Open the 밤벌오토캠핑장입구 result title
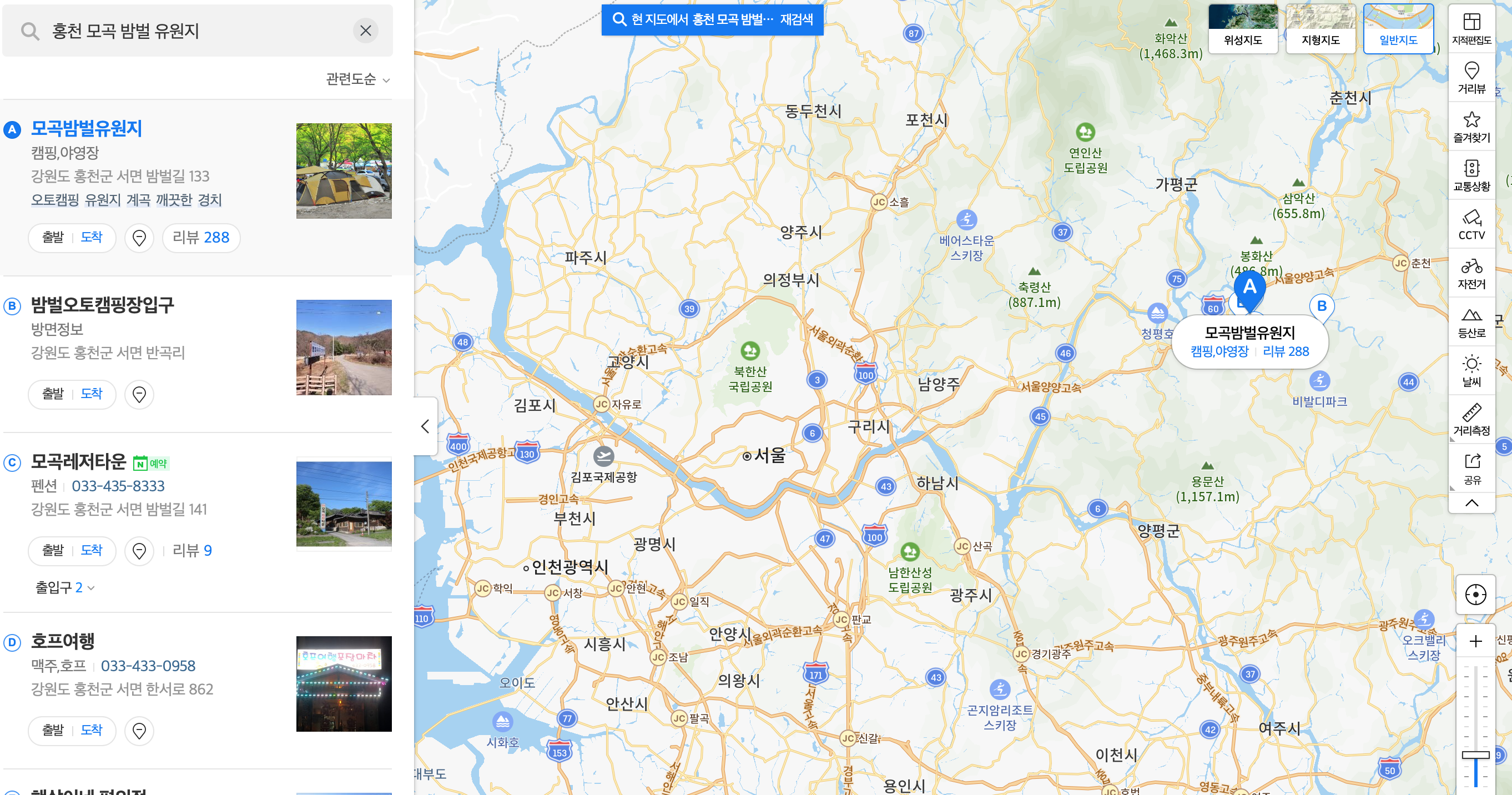1512x795 pixels. click(x=102, y=305)
